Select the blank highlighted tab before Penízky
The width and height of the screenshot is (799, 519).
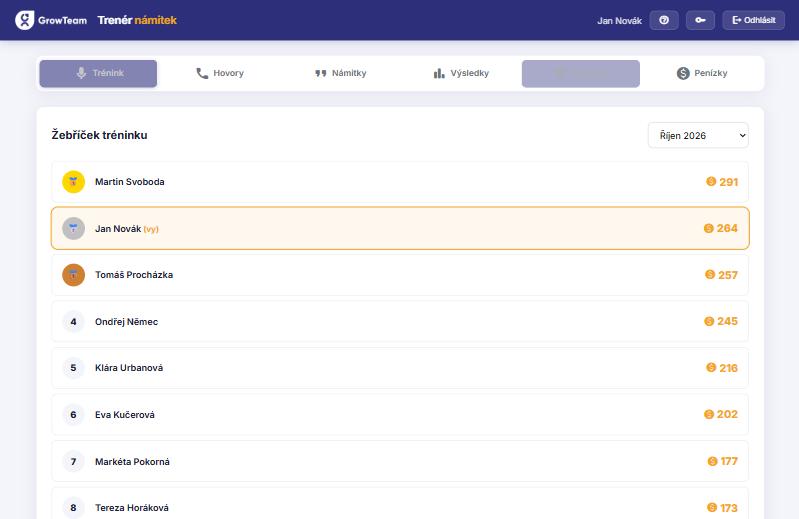(581, 73)
